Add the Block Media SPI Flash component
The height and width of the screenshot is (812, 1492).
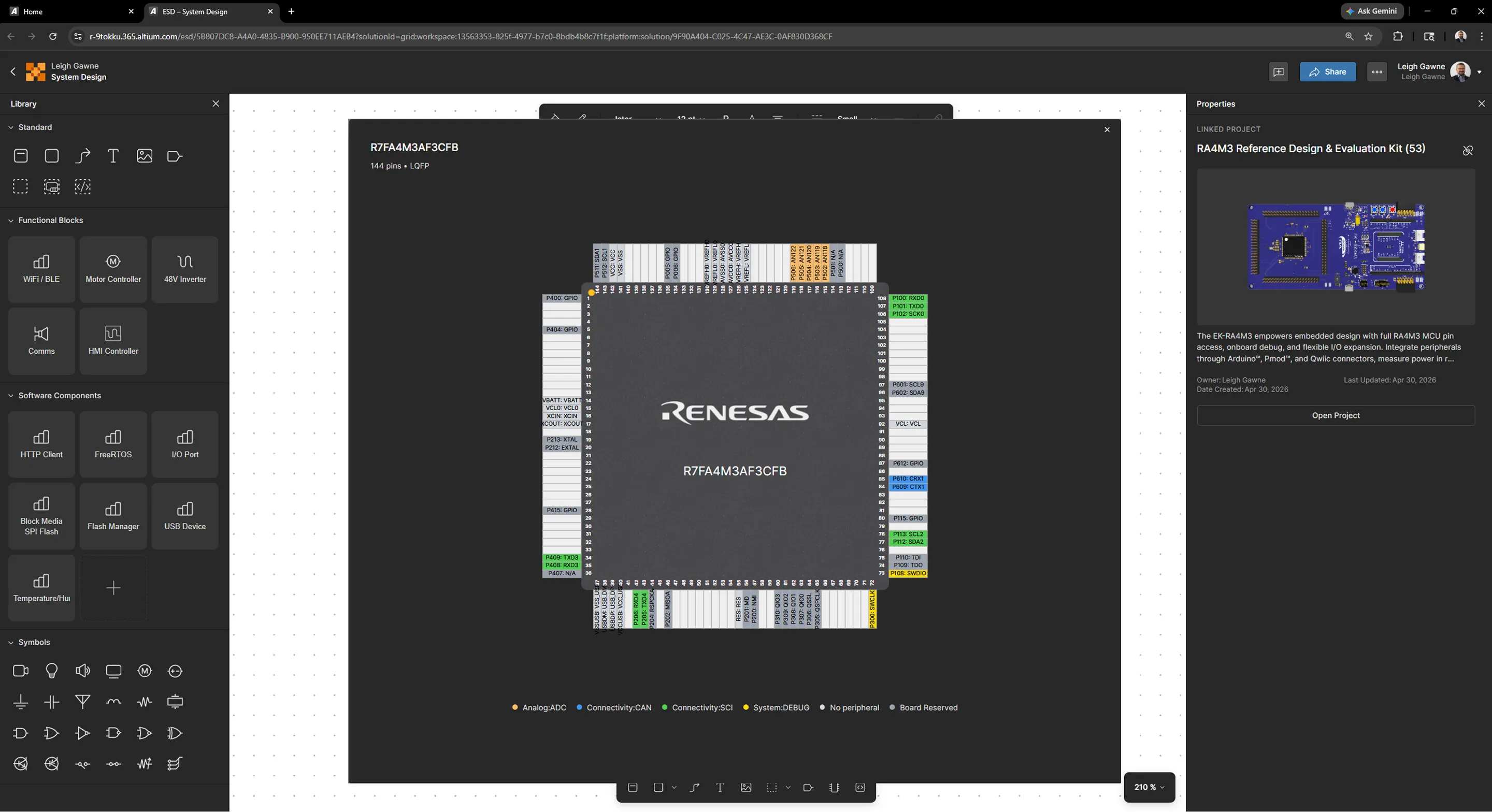(41, 516)
